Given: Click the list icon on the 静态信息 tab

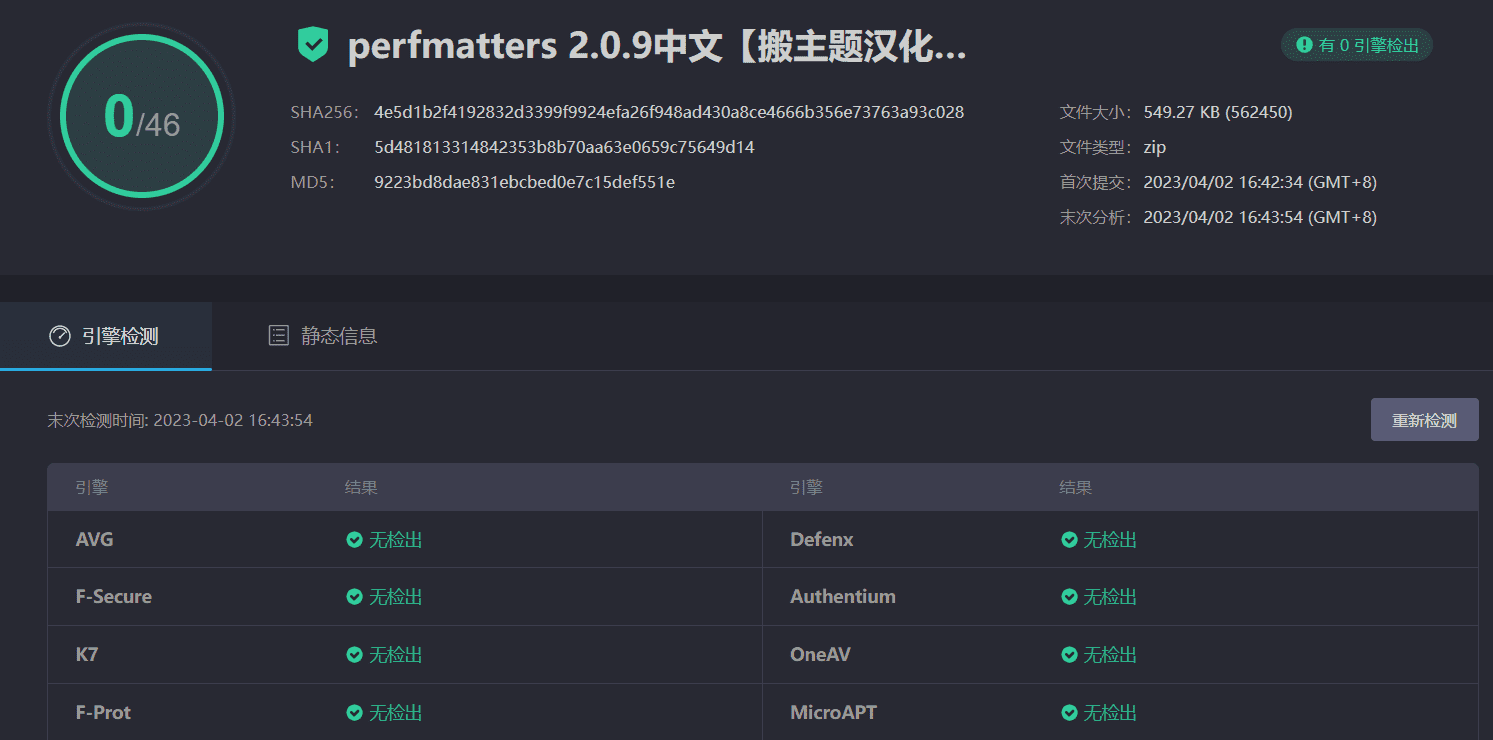Looking at the screenshot, I should tap(279, 336).
